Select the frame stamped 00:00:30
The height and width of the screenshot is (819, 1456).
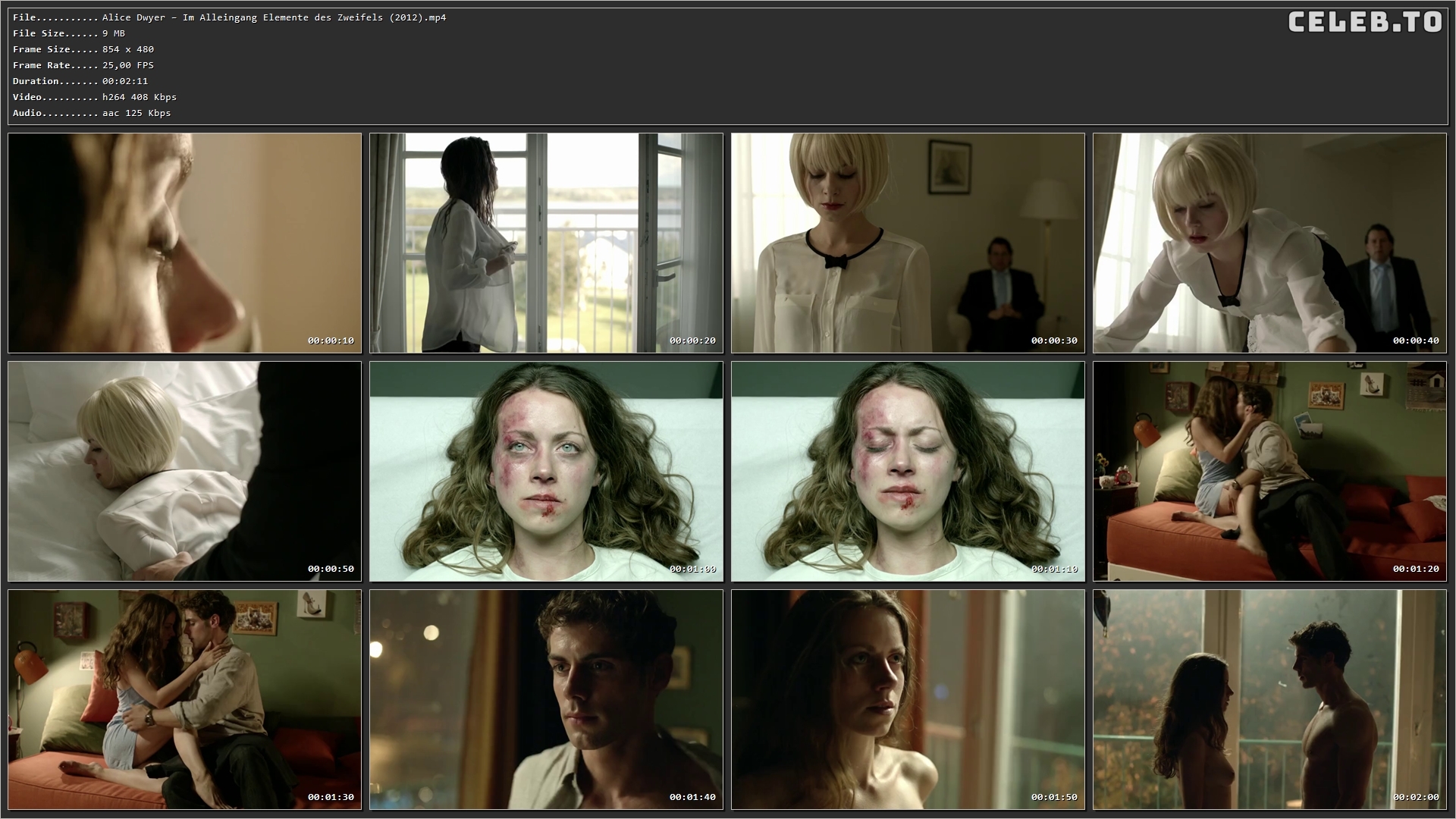[x=908, y=243]
